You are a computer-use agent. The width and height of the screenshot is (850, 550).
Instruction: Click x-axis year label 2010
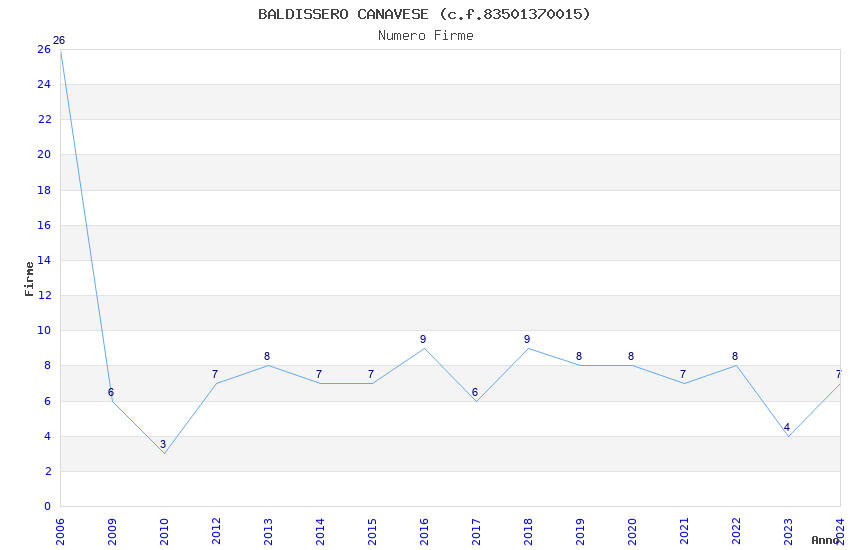[164, 532]
